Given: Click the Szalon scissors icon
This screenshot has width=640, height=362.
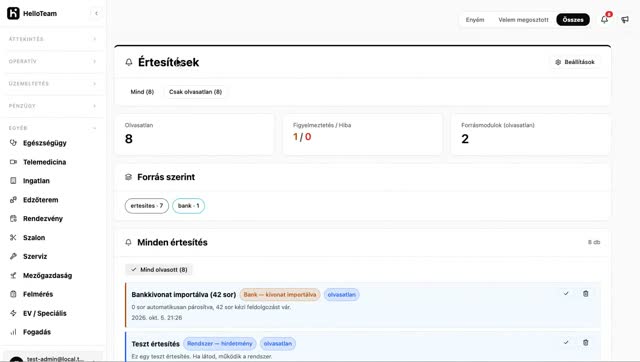Looking at the screenshot, I should [13, 238].
